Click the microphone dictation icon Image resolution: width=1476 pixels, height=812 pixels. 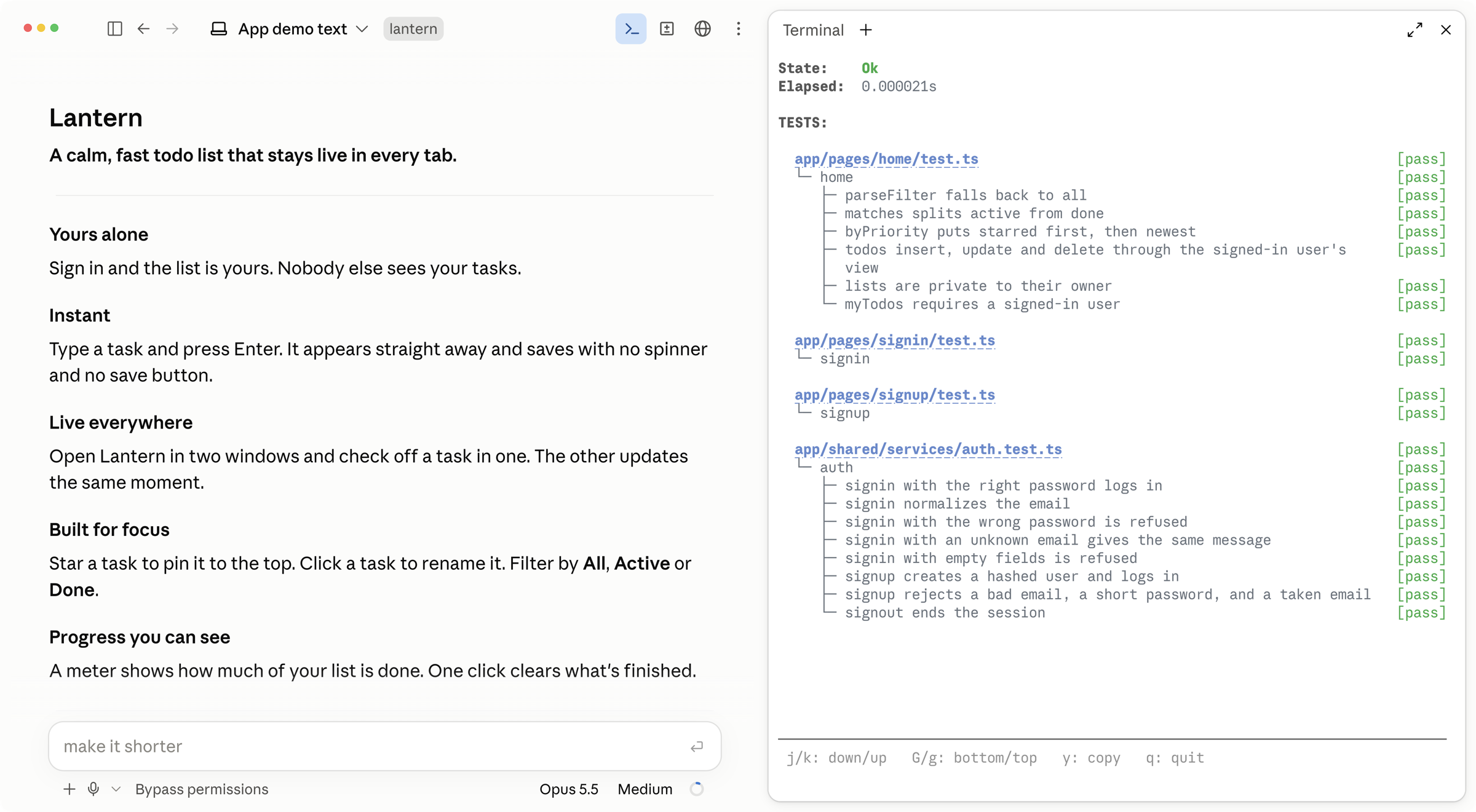(x=93, y=789)
